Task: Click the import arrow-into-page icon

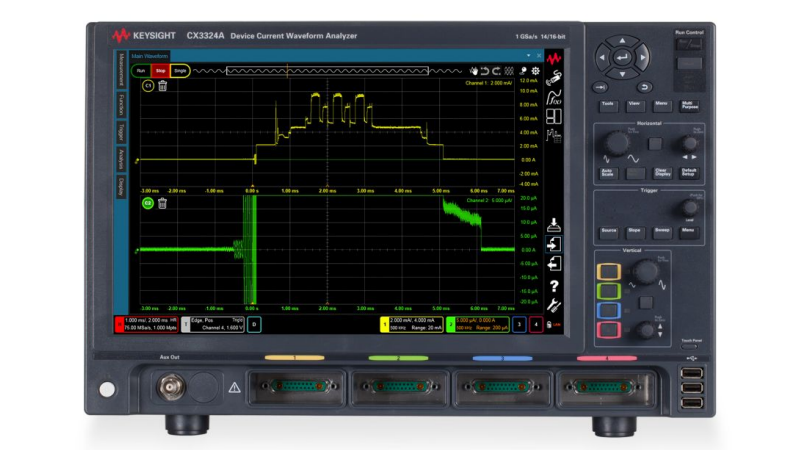Action: [554, 244]
